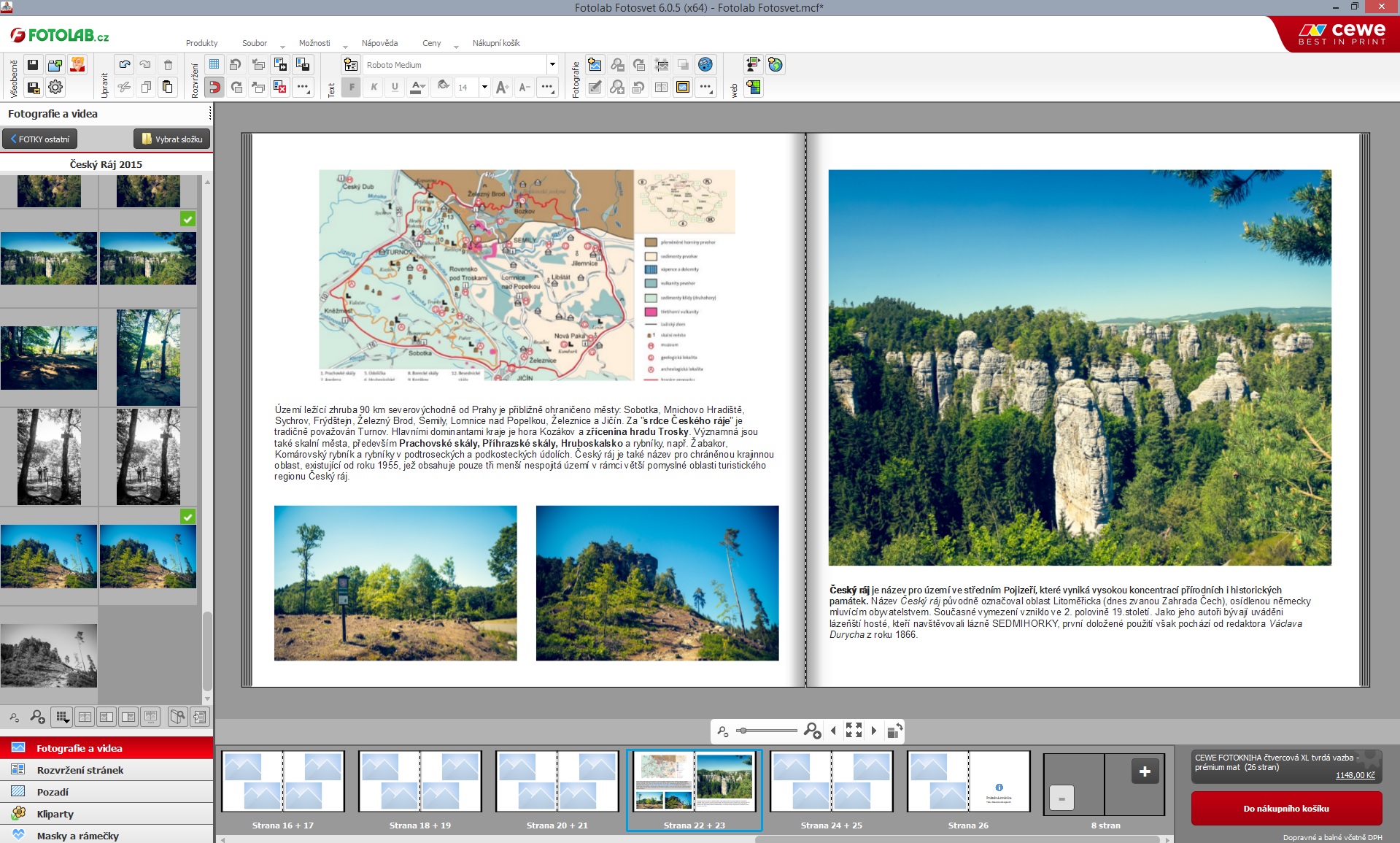
Task: Click the trash delete icon in Upravit
Action: click(x=168, y=65)
